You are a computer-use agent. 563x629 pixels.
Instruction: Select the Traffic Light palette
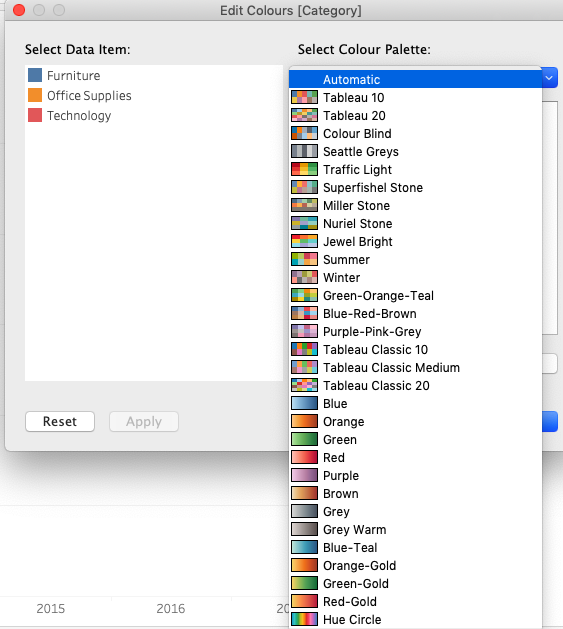point(415,169)
